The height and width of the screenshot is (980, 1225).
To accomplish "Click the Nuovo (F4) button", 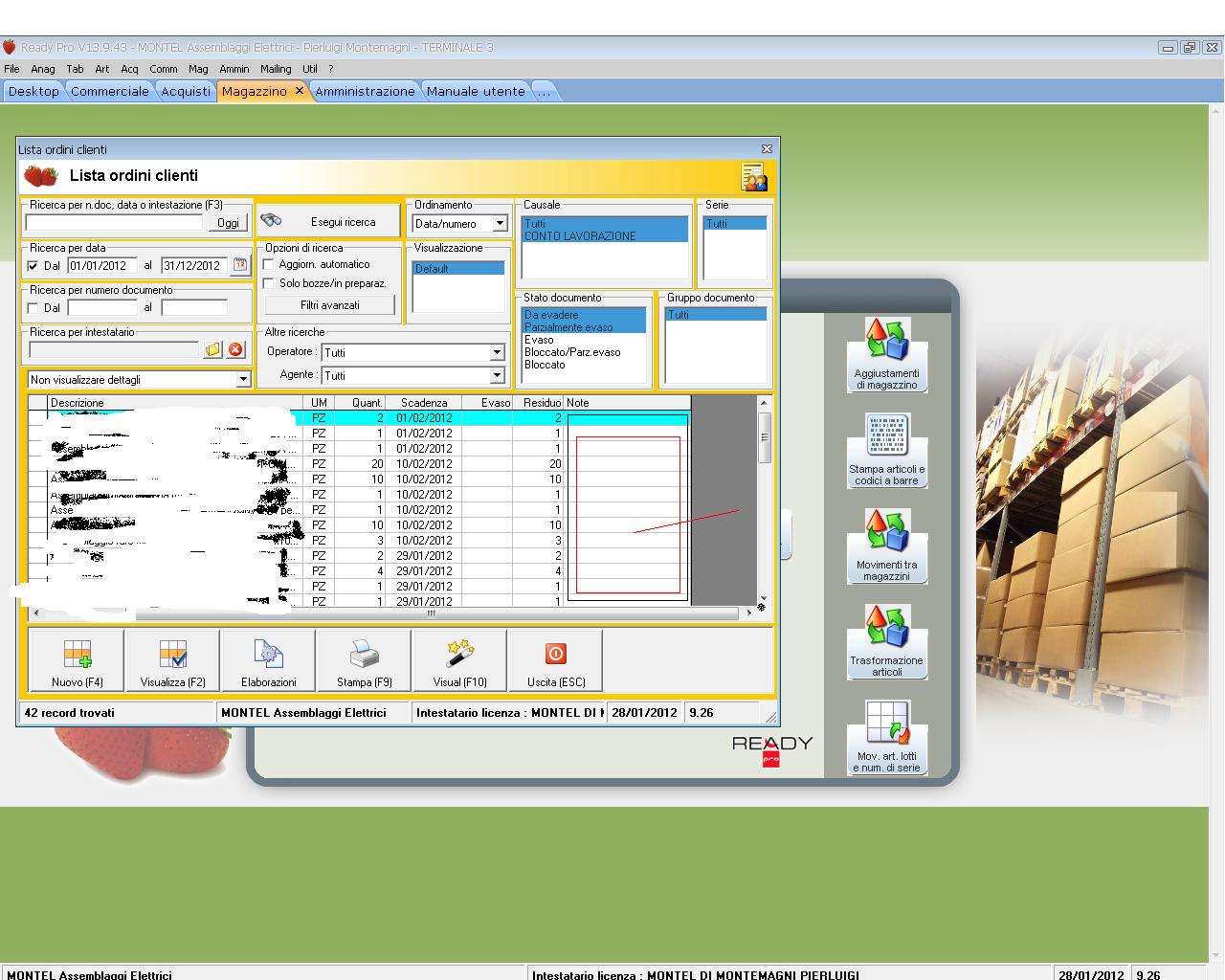I will [78, 660].
